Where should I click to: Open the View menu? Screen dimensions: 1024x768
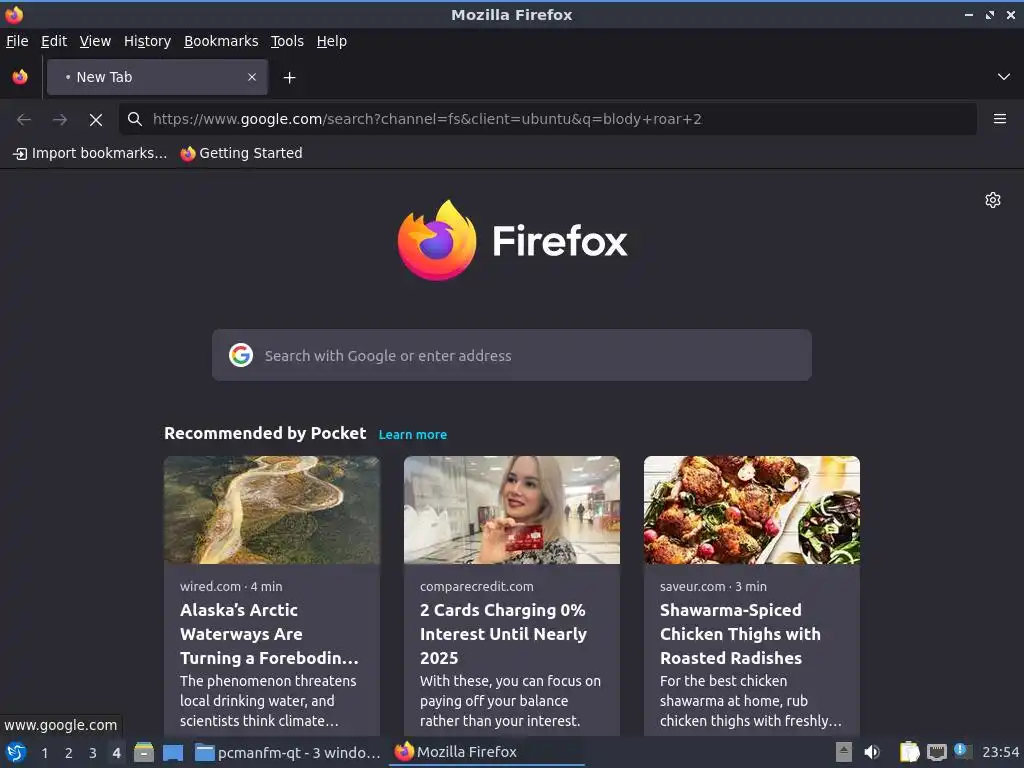click(95, 41)
